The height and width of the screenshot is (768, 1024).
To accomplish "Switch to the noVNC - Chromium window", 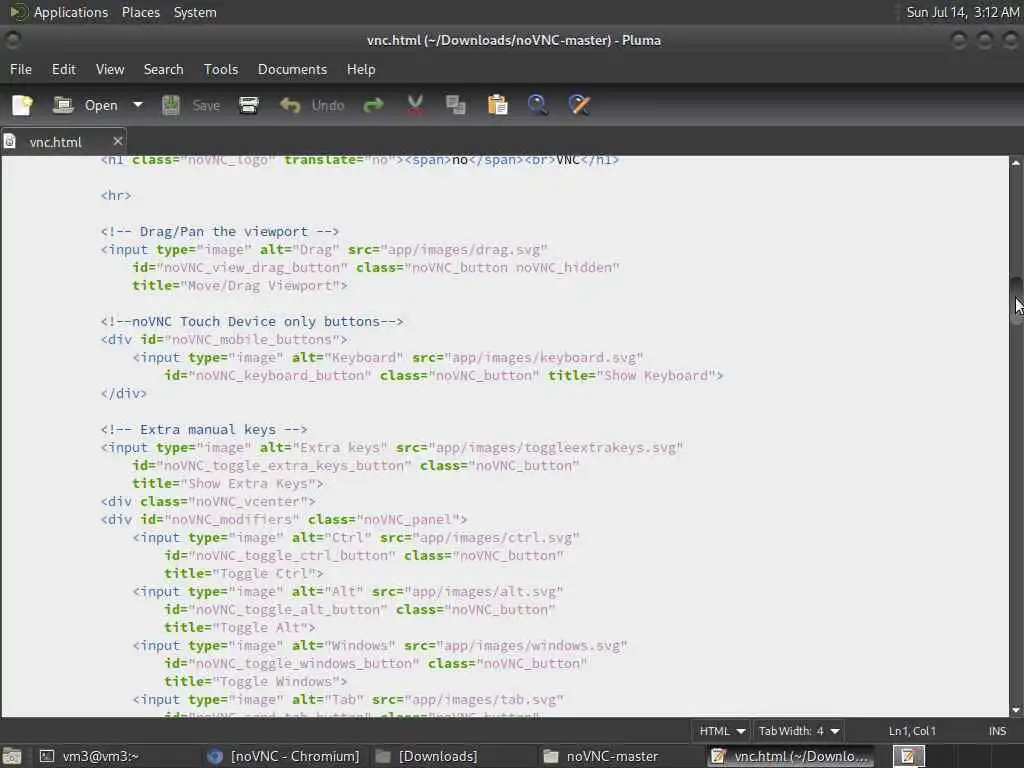I will pyautogui.click(x=283, y=756).
